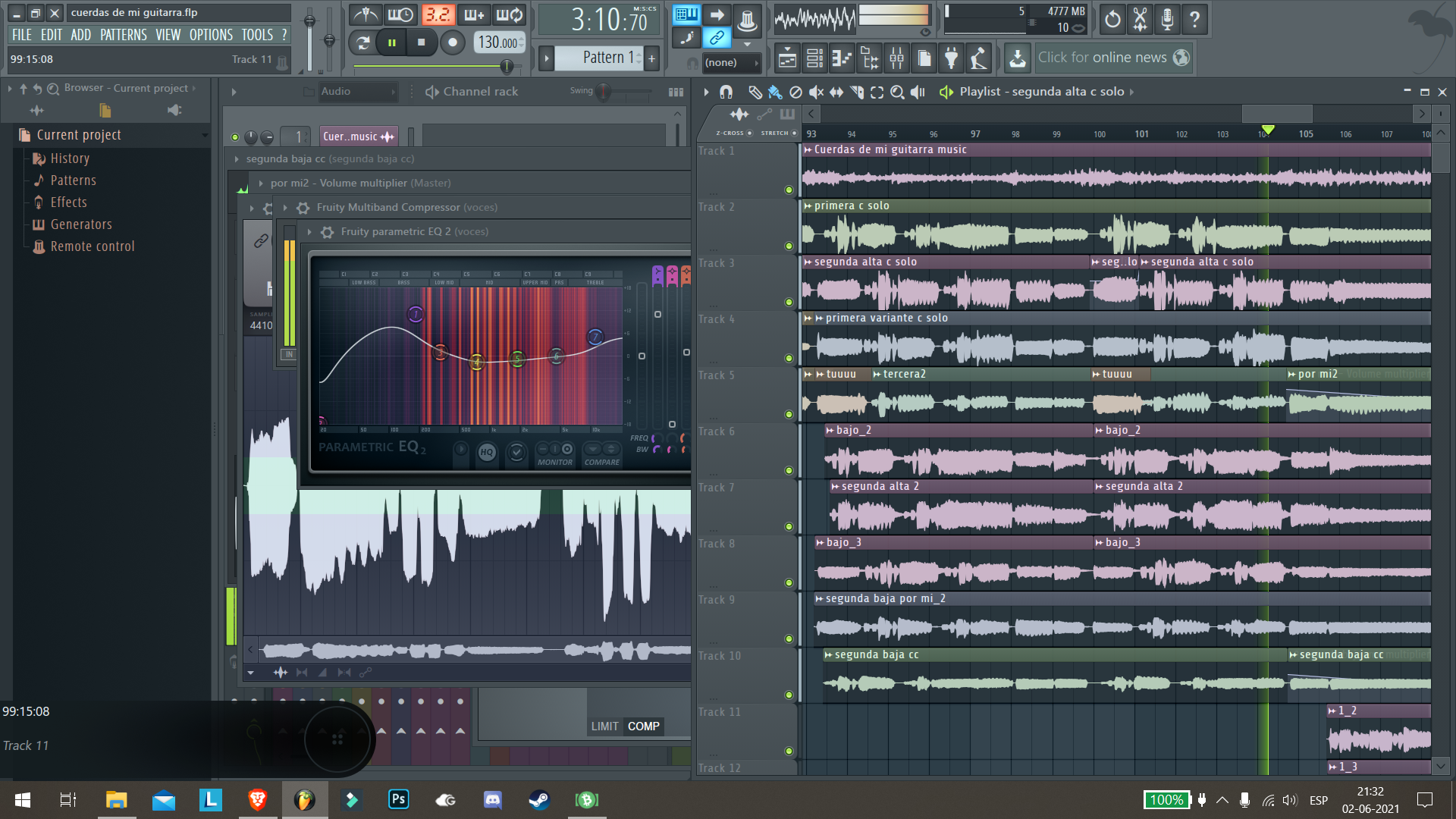This screenshot has height=819, width=1456.
Task: Stop playback with the stop button
Action: [422, 42]
